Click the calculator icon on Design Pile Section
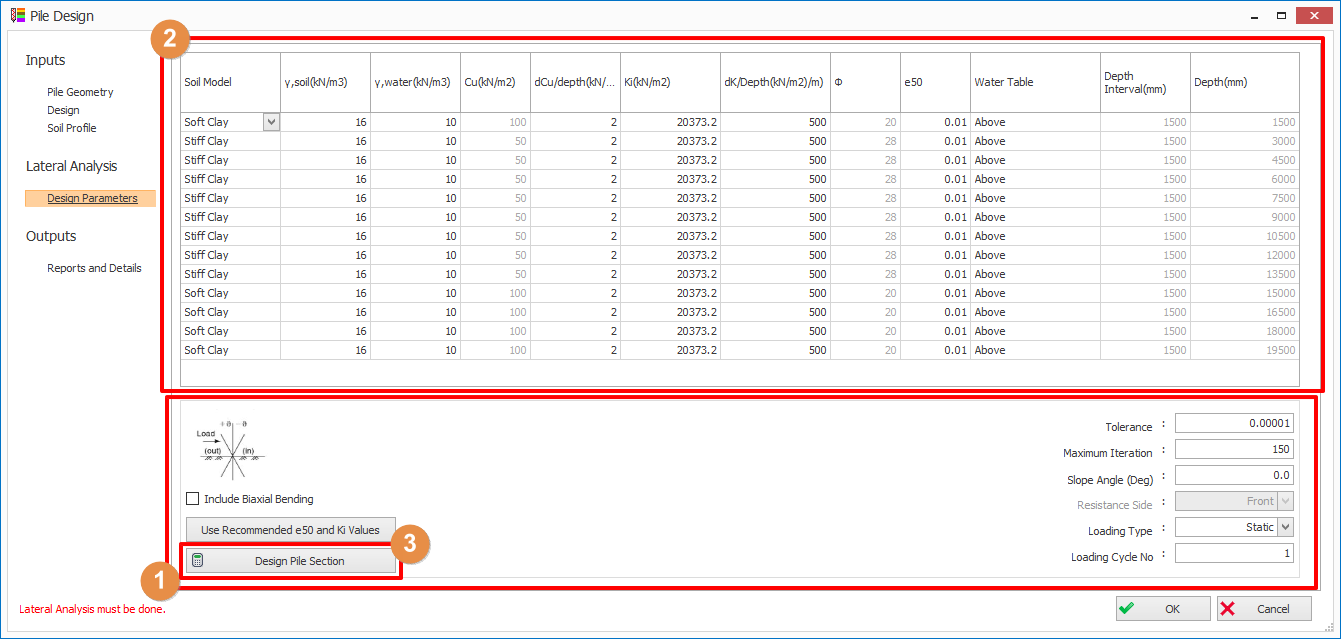 [x=198, y=561]
